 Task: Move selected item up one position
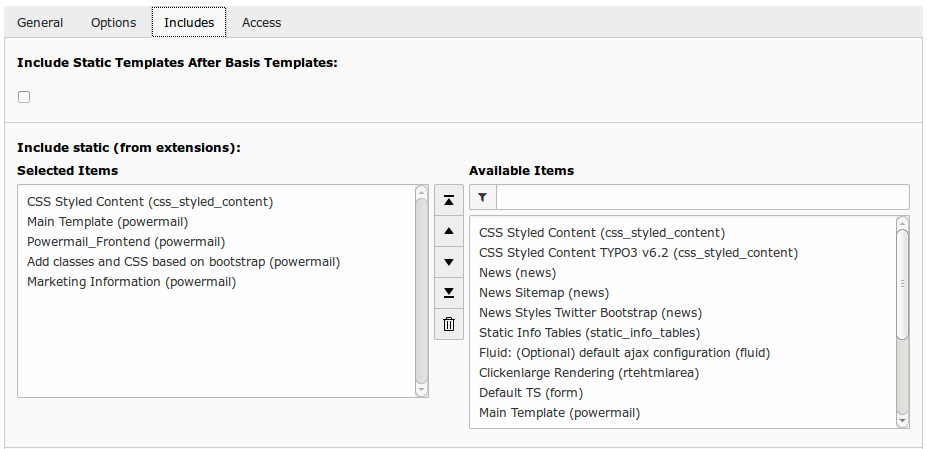point(449,231)
